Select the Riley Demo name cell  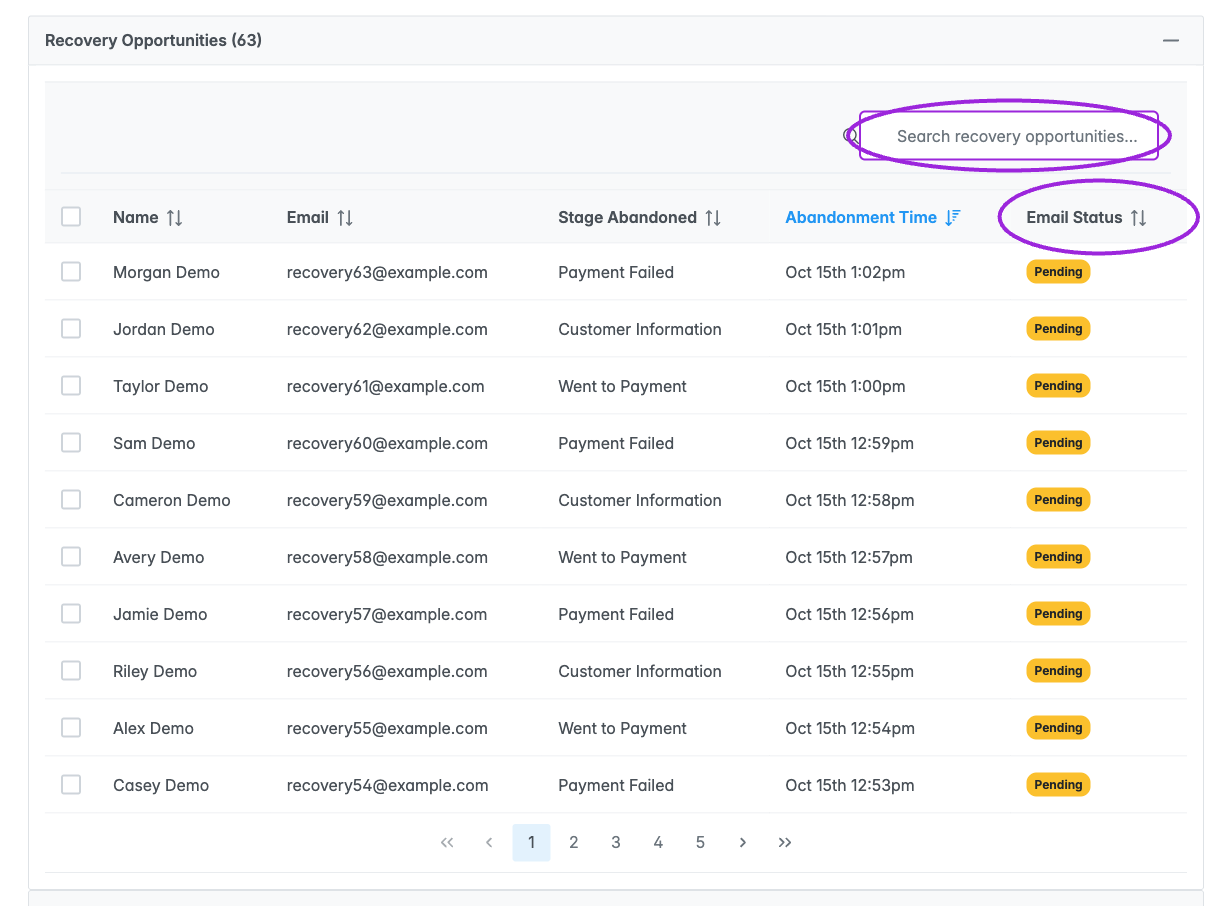(x=155, y=671)
